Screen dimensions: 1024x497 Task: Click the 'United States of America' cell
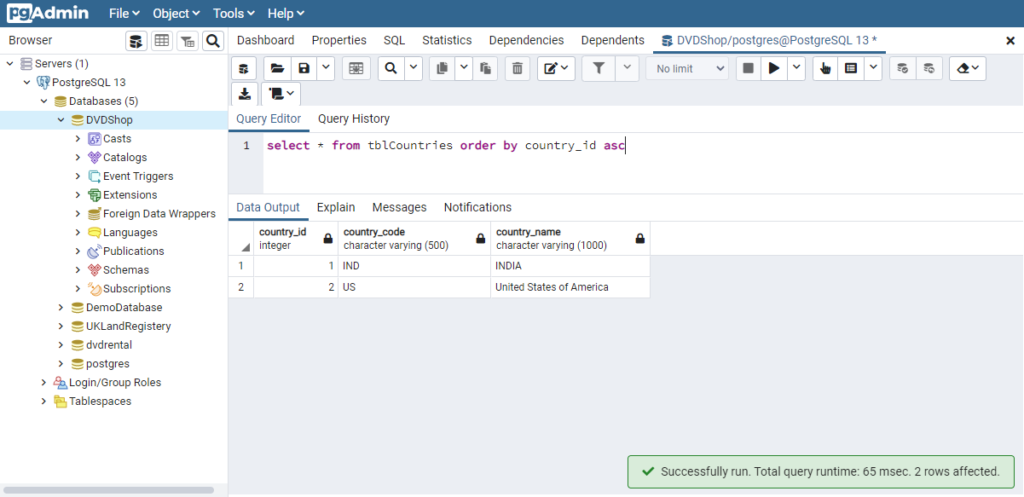pos(570,287)
